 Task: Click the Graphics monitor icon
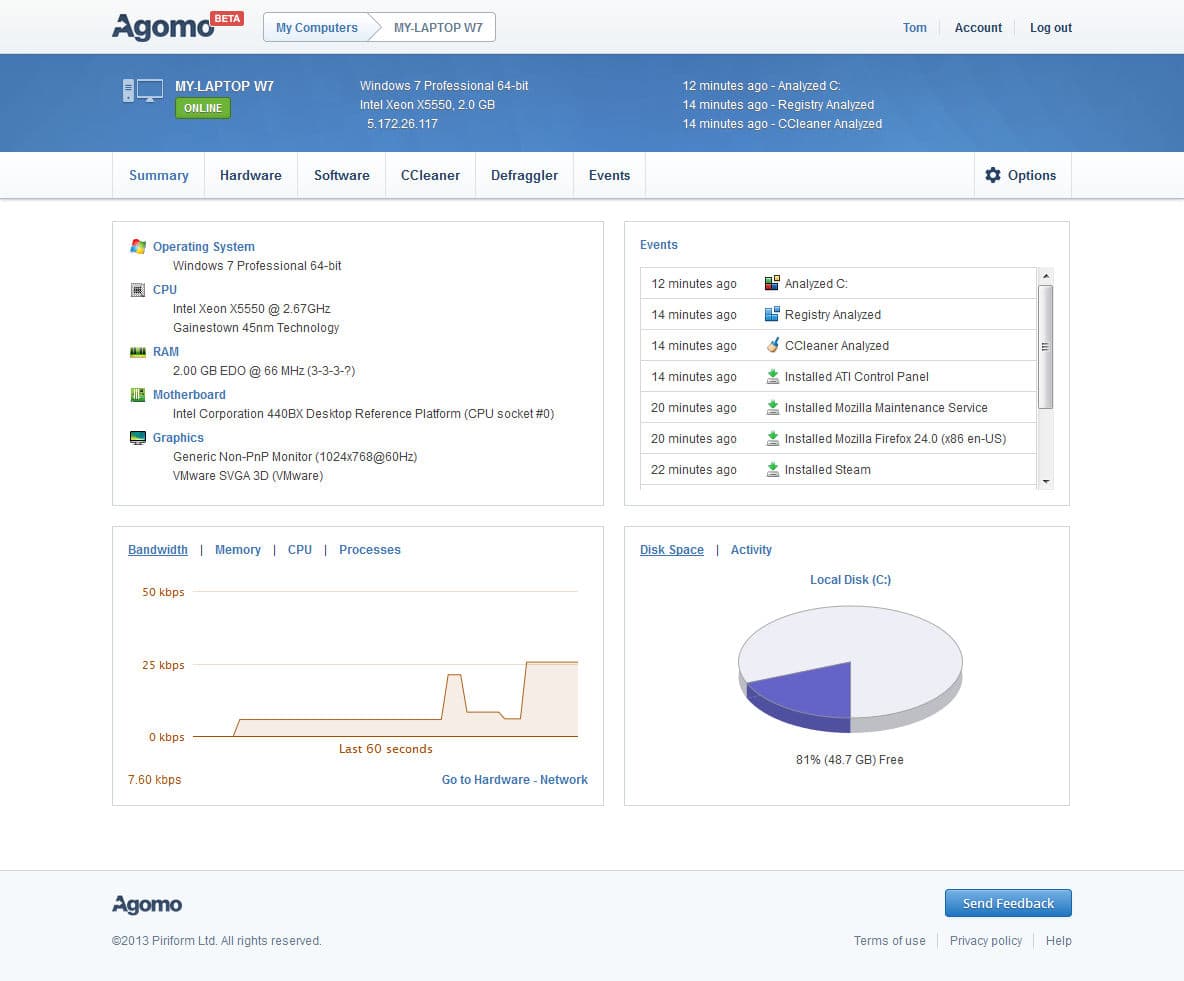coord(138,438)
